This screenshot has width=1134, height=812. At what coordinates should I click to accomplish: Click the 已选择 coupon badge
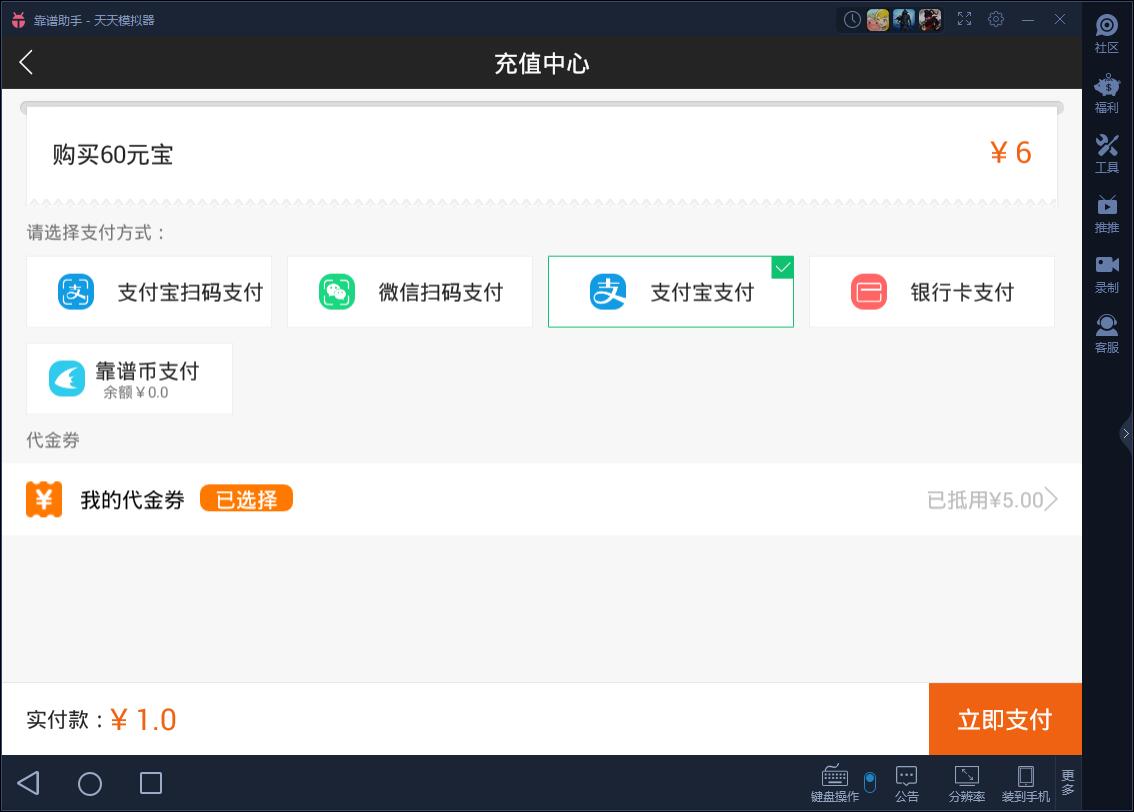(x=246, y=499)
